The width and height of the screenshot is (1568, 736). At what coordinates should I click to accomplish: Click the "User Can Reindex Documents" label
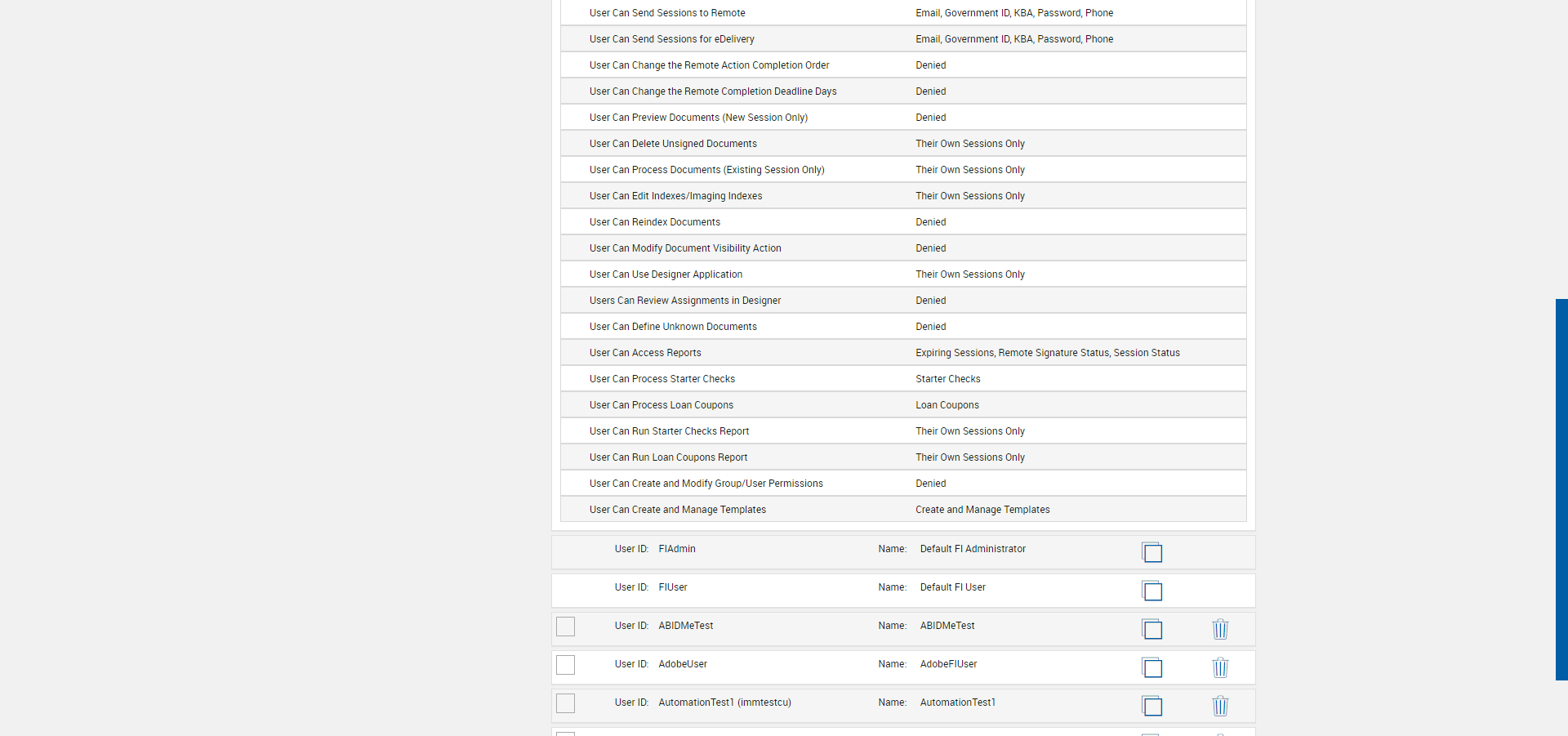pyautogui.click(x=655, y=222)
